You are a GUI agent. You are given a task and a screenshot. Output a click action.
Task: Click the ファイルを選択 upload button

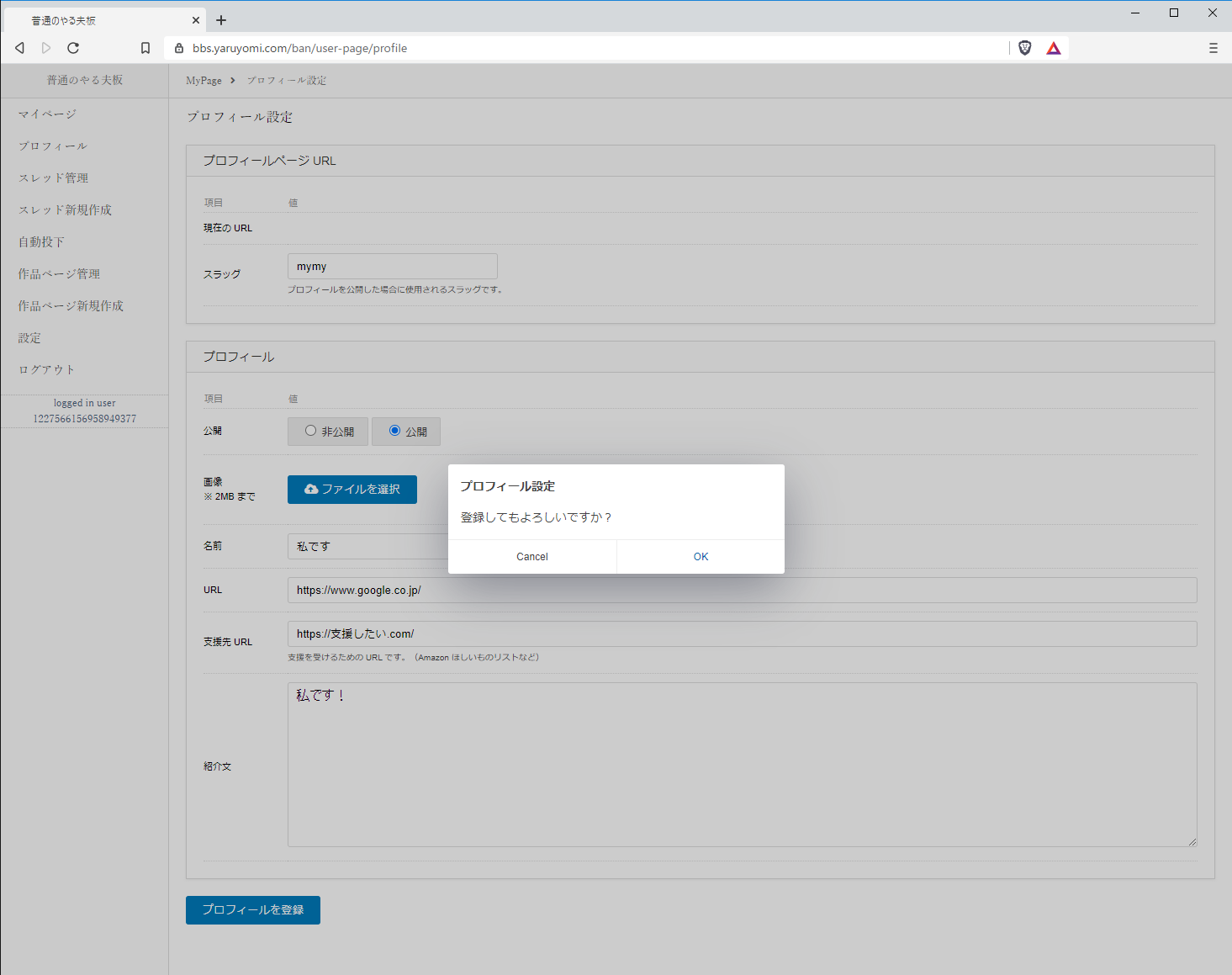click(x=352, y=489)
